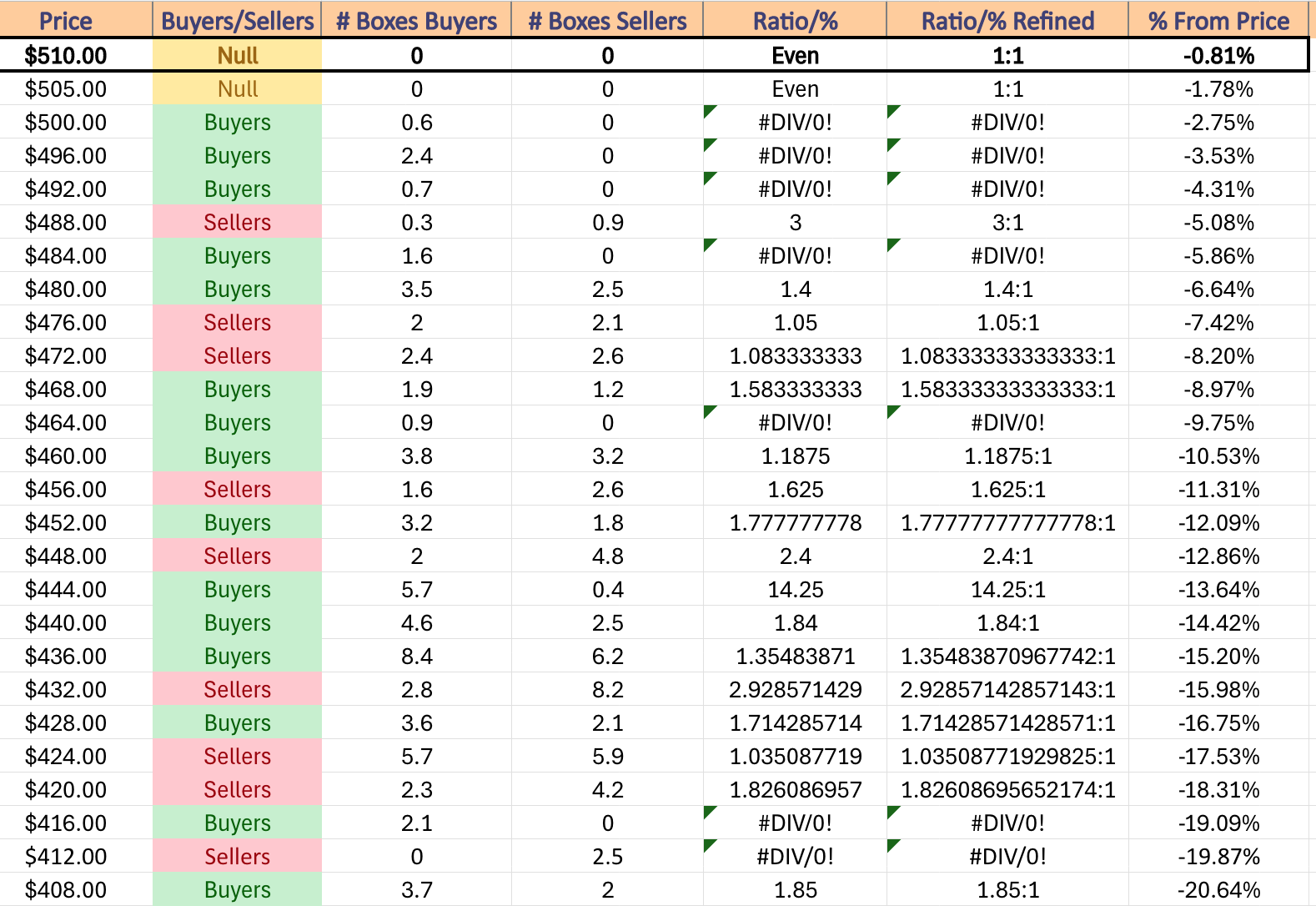Click the $510.00 price cell
Image resolution: width=1316 pixels, height=906 pixels.
click(x=76, y=55)
